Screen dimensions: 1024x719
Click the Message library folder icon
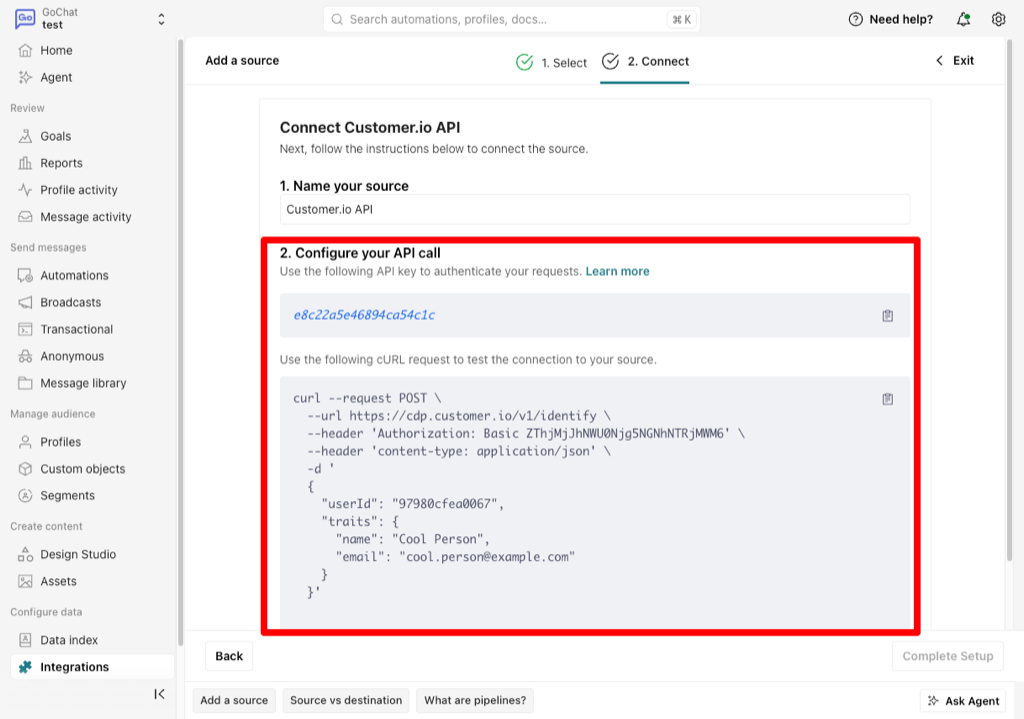click(x=25, y=383)
